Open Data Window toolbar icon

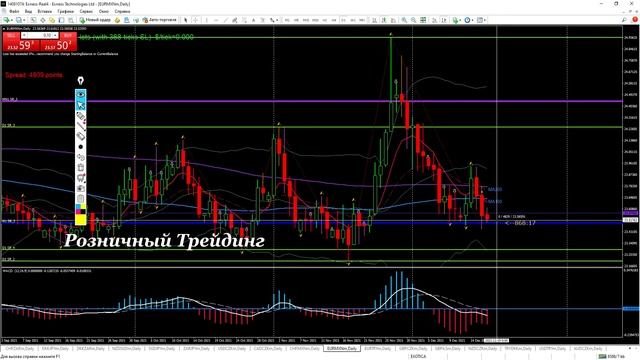coord(42,20)
